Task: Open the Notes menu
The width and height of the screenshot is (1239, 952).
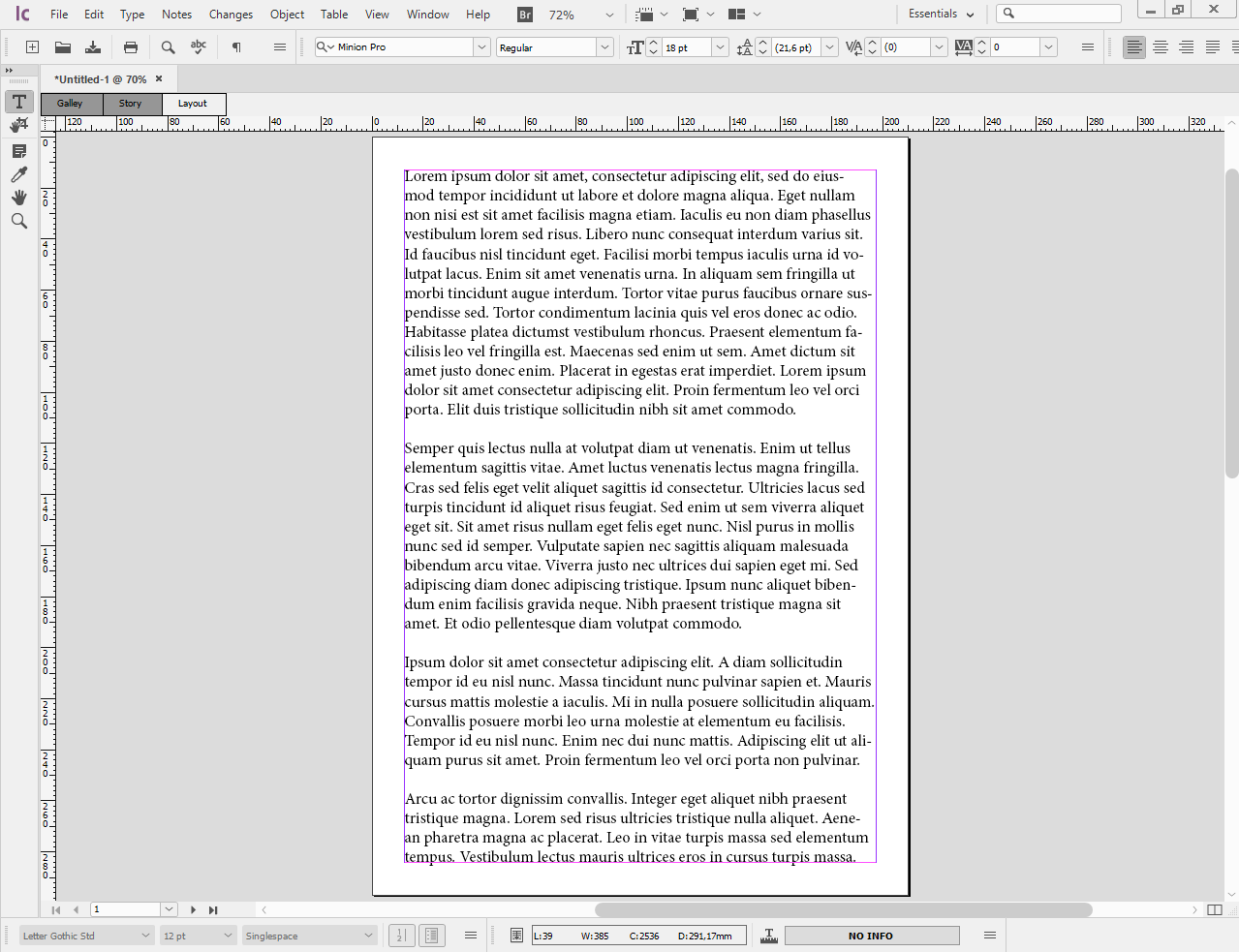Action: (176, 14)
